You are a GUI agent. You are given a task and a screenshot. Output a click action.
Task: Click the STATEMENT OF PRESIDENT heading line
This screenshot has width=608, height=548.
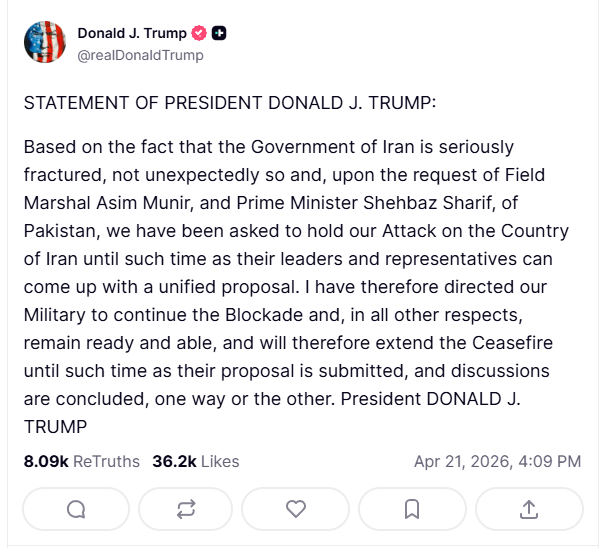(230, 104)
